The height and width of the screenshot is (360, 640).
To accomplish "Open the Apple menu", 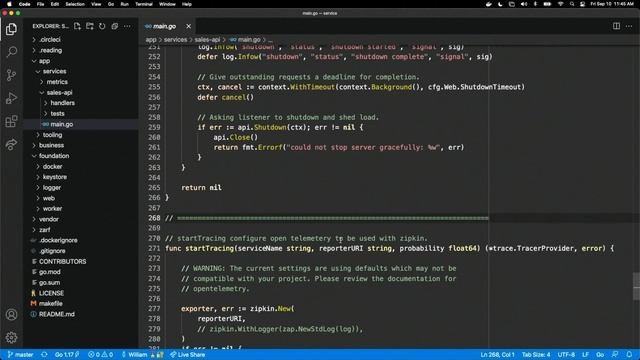I will [x=9, y=4].
